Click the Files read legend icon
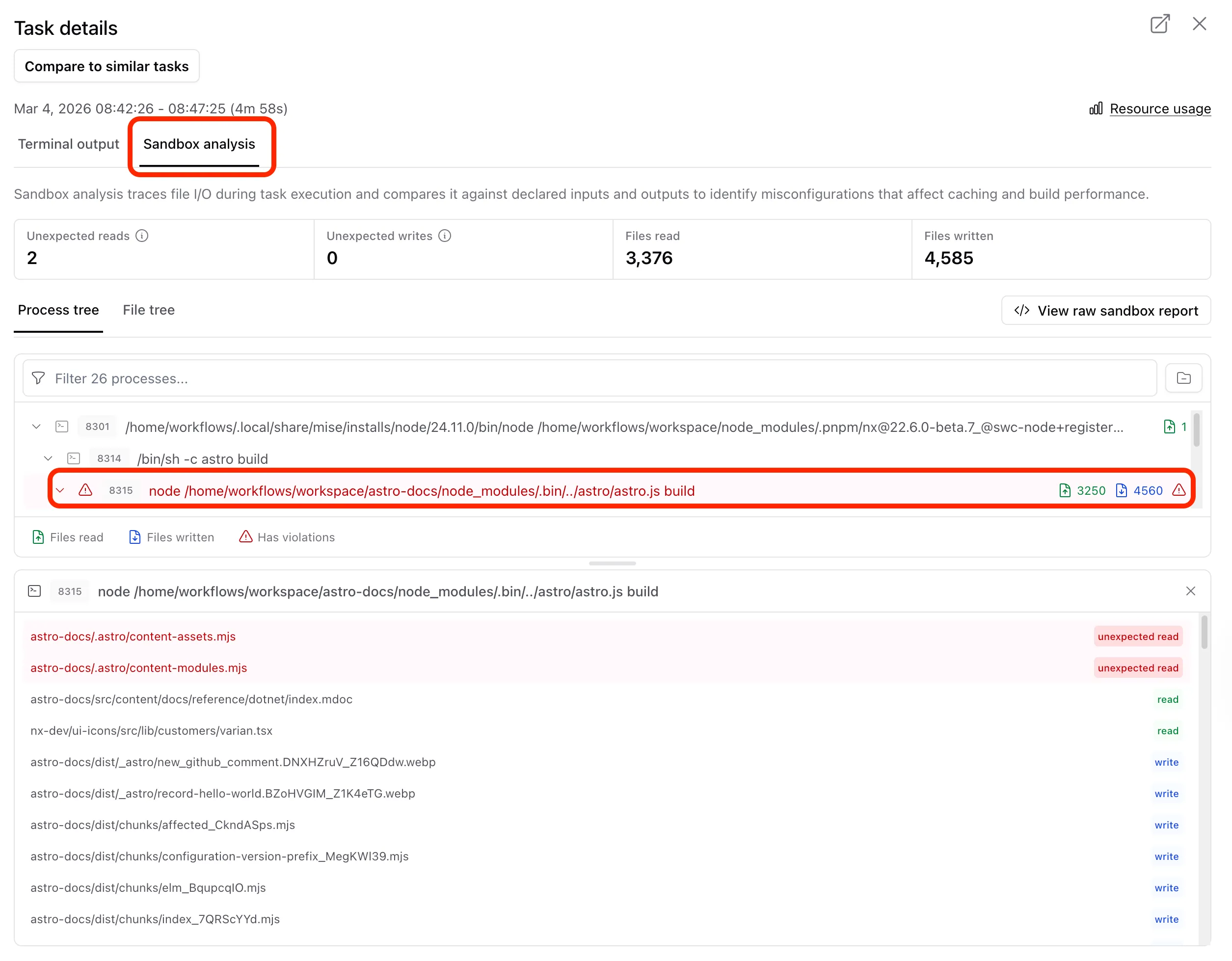 click(38, 537)
